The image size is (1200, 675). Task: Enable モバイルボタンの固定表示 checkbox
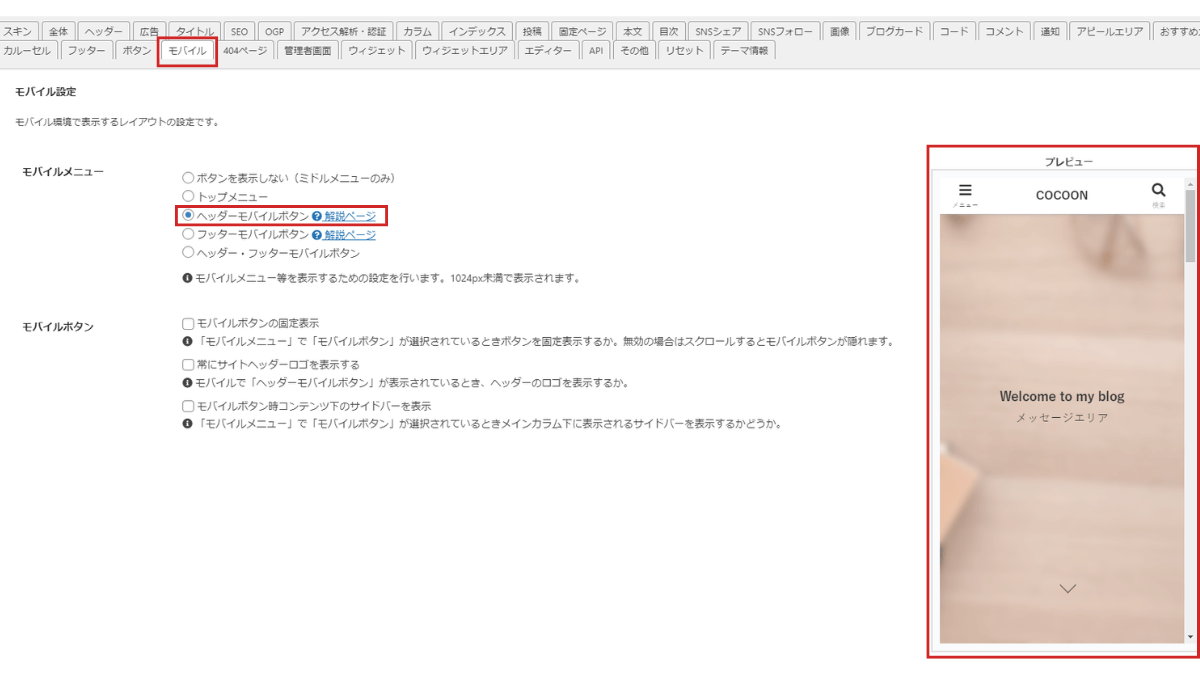point(188,324)
